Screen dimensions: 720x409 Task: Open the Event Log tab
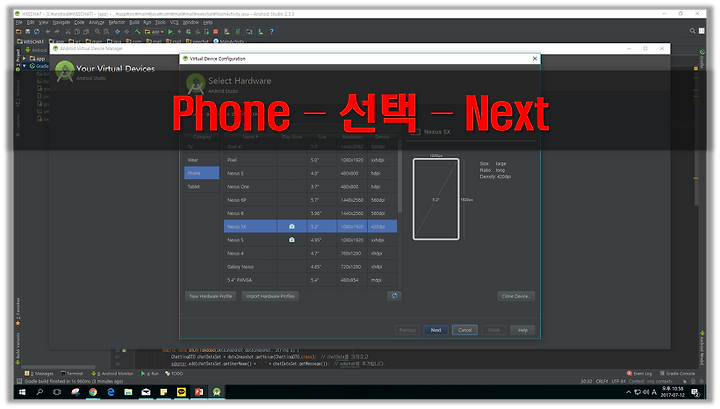(639, 373)
